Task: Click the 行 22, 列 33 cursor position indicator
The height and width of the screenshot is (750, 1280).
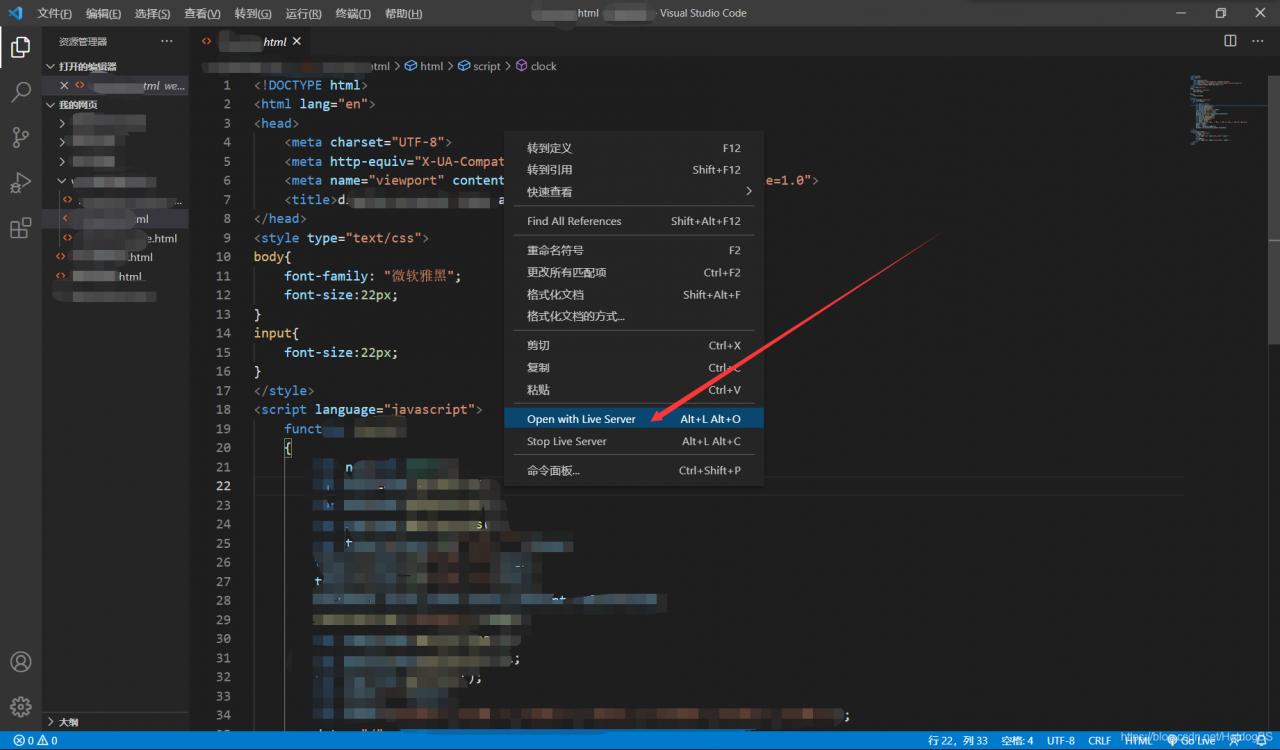Action: pos(958,741)
